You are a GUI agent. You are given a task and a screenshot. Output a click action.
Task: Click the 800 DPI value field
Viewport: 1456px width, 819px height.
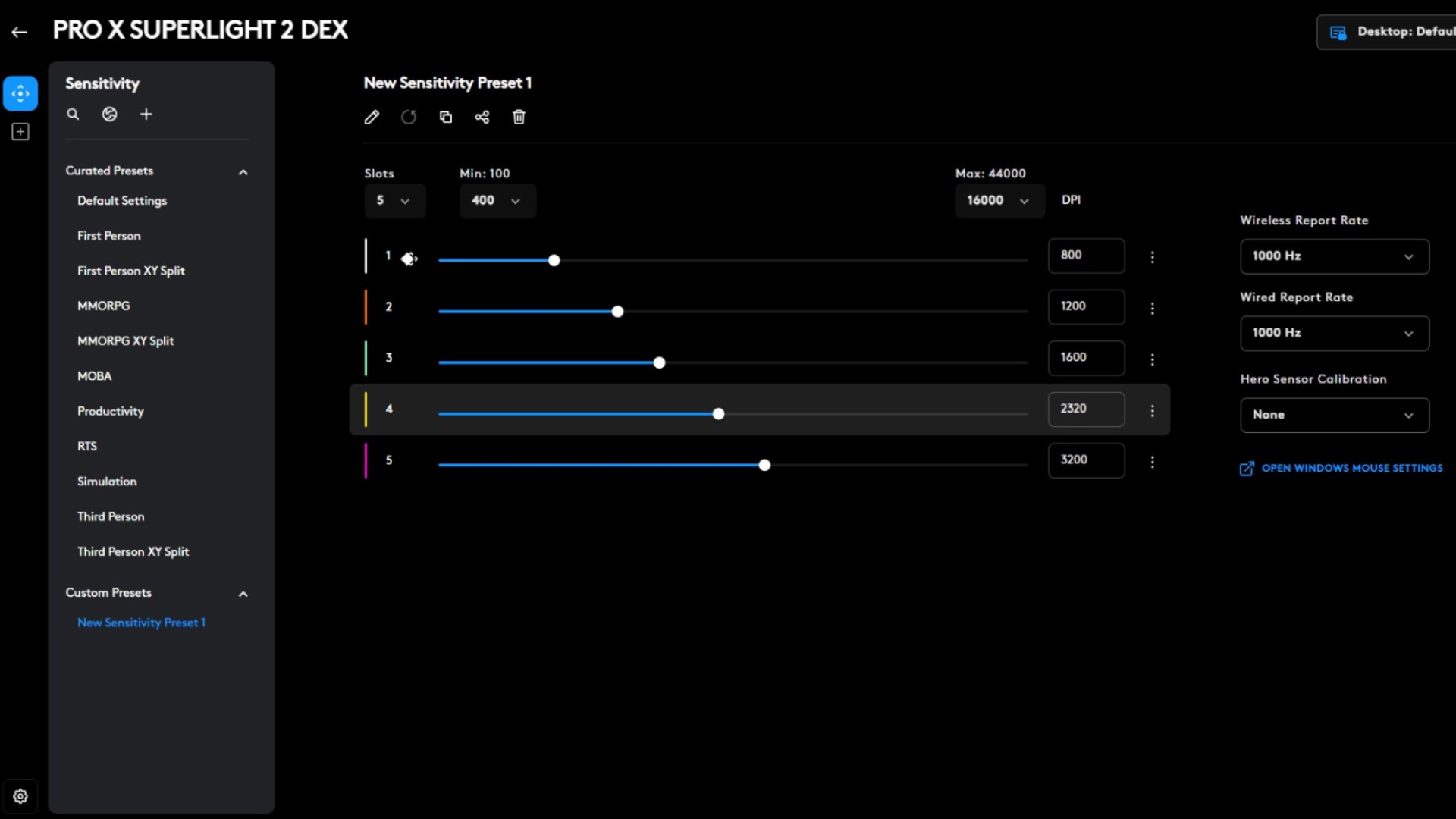1087,256
